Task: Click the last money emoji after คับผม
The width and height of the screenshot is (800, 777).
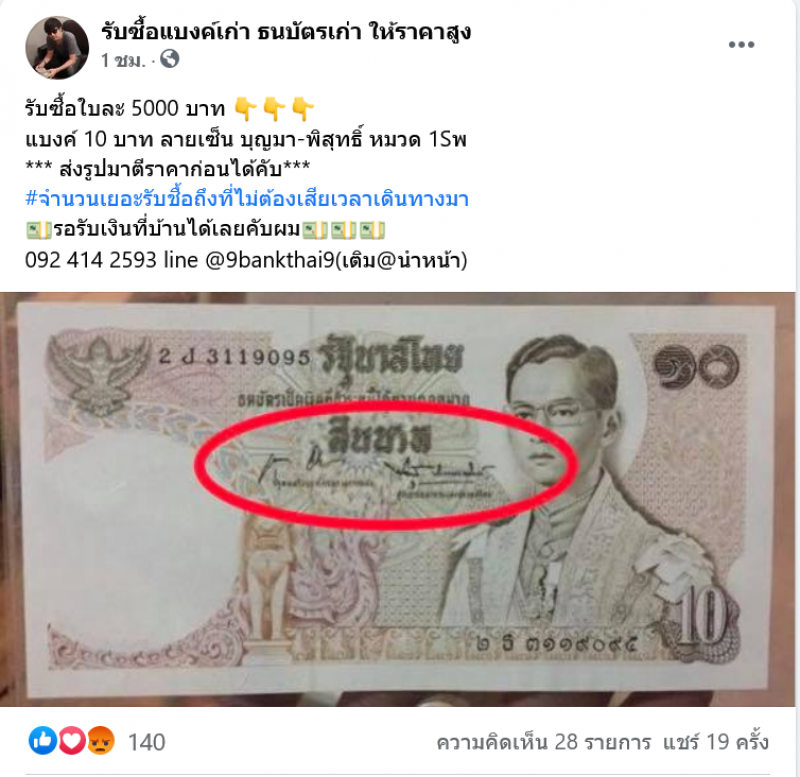Action: pyautogui.click(x=372, y=230)
